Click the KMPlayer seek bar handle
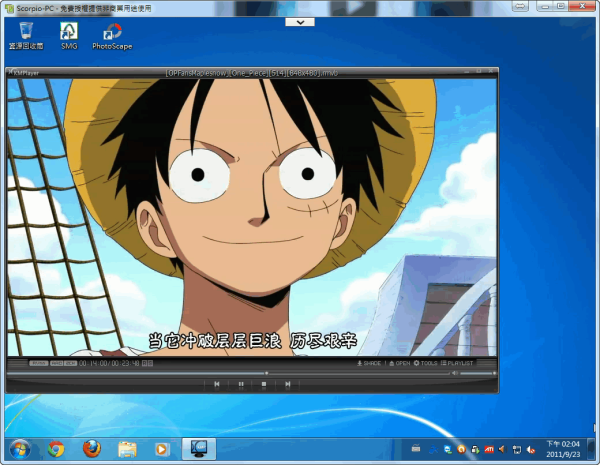The height and width of the screenshot is (465, 600). pos(266,373)
